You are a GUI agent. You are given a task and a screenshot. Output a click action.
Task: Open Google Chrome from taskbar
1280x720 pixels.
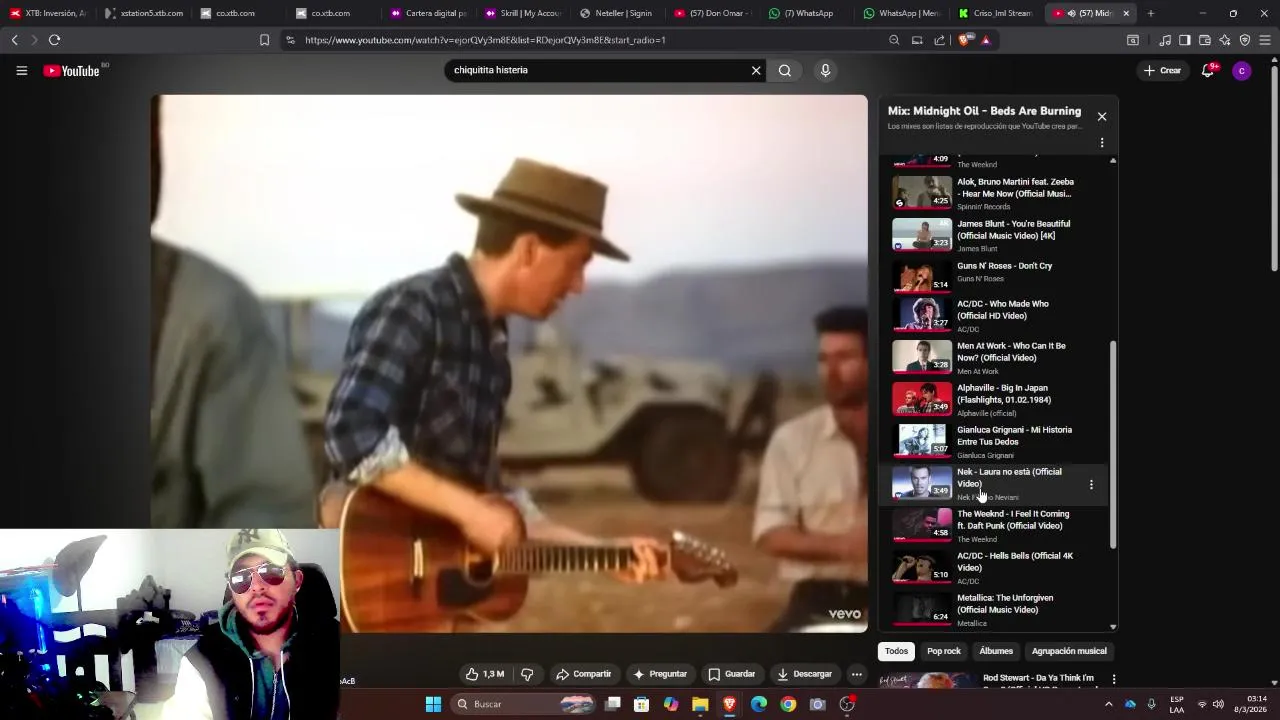pyautogui.click(x=788, y=704)
